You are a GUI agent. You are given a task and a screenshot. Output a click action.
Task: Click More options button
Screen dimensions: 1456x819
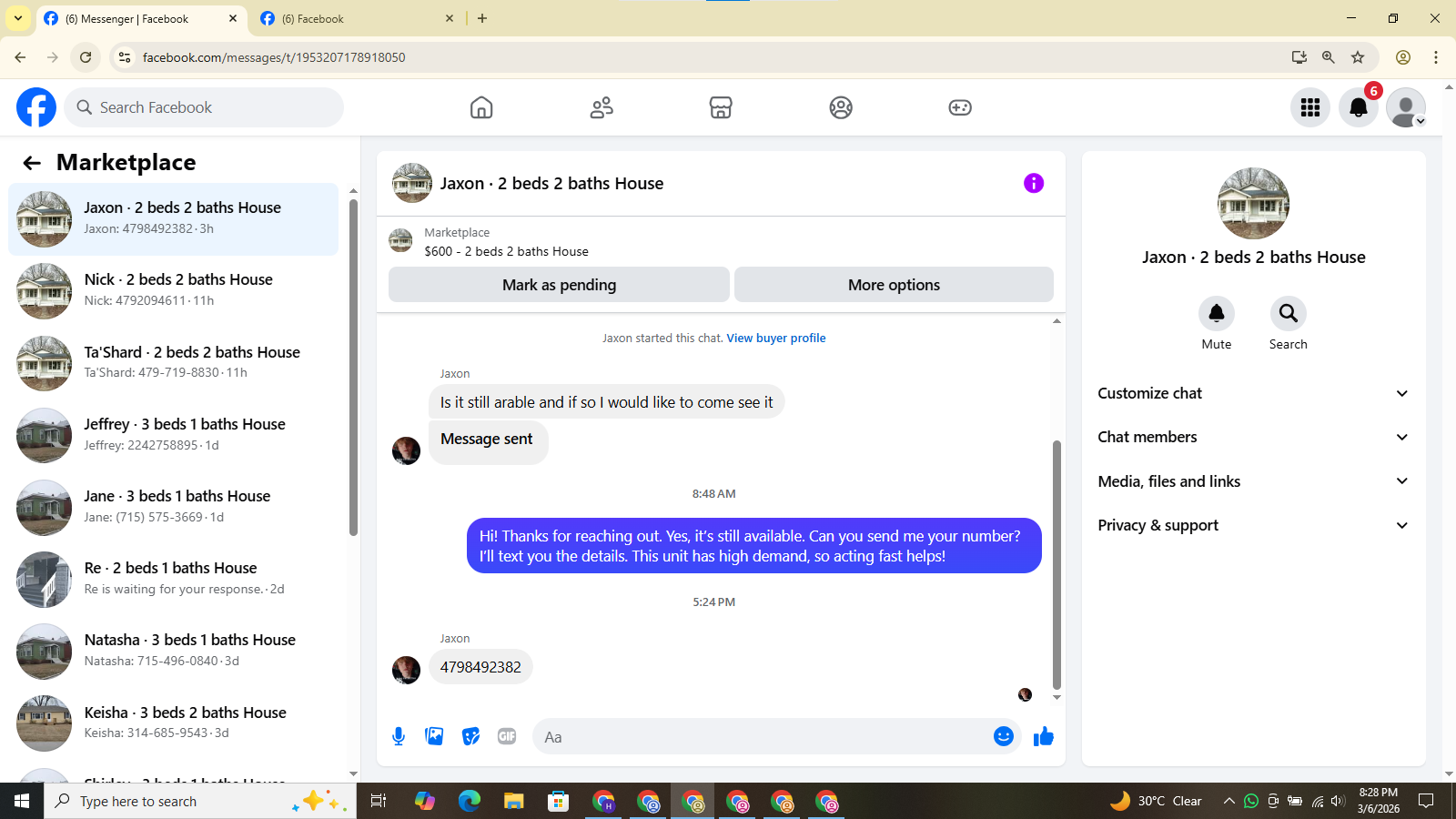tap(894, 285)
